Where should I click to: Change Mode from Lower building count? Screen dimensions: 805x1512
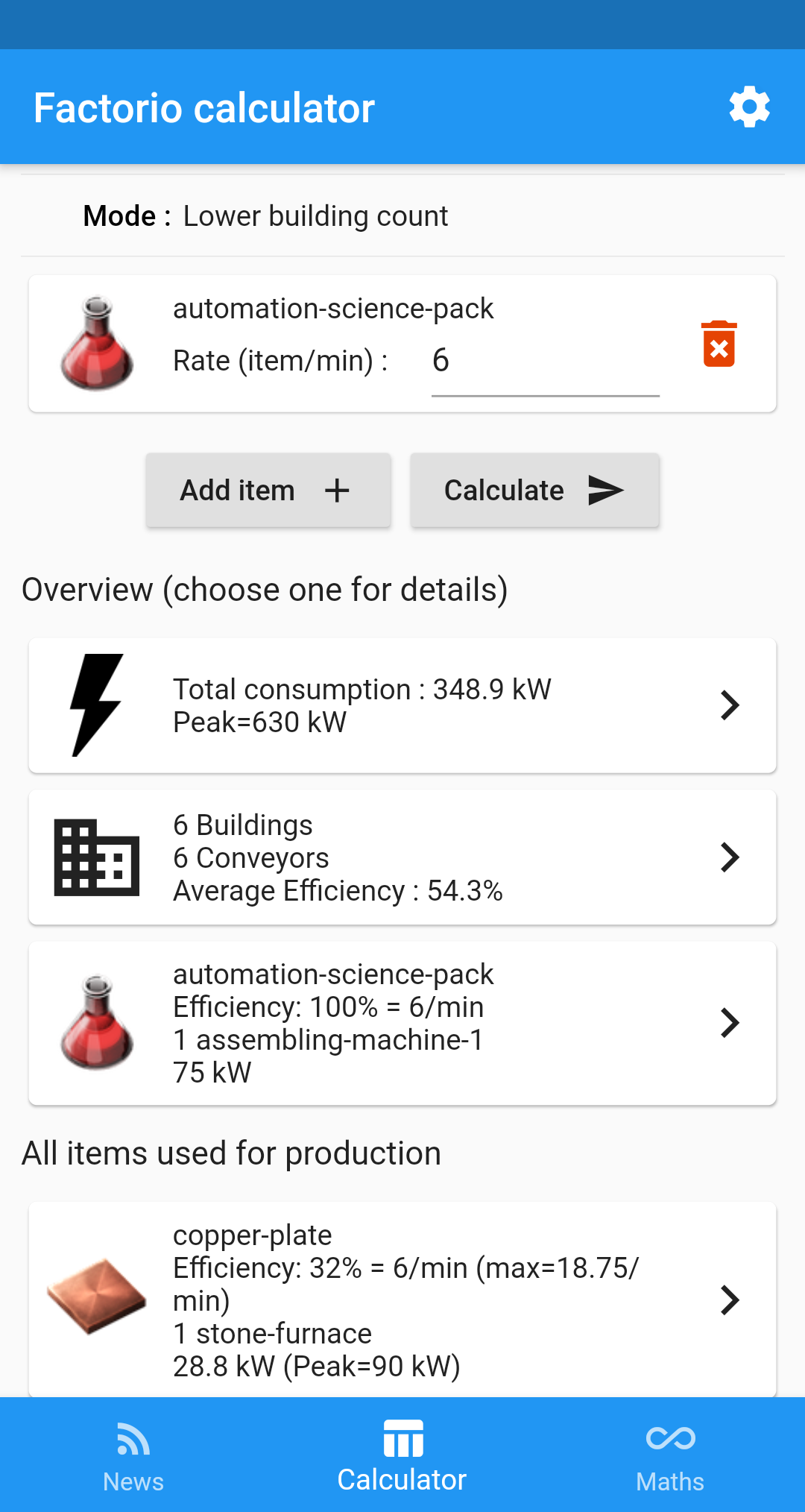point(315,216)
